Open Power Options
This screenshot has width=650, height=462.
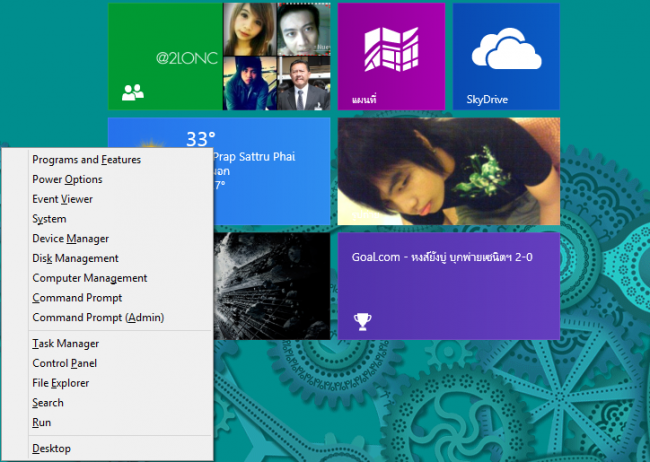[x=67, y=179]
